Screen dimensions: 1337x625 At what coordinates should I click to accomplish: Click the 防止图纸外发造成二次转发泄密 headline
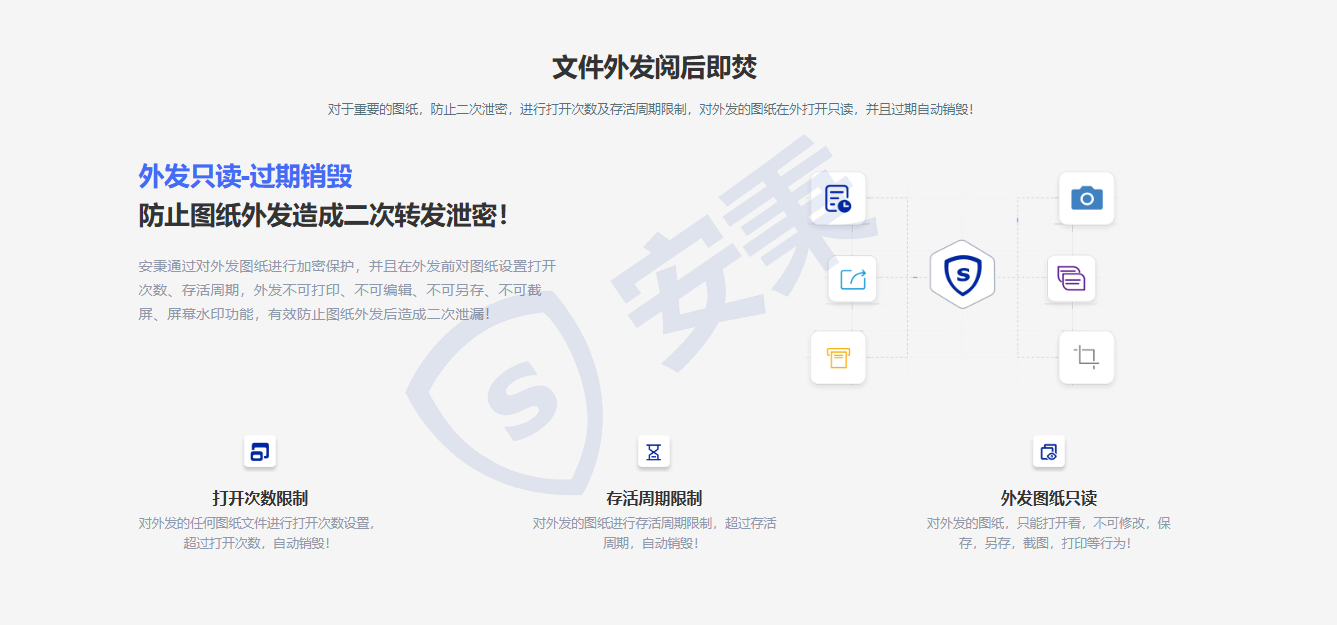[x=323, y=215]
